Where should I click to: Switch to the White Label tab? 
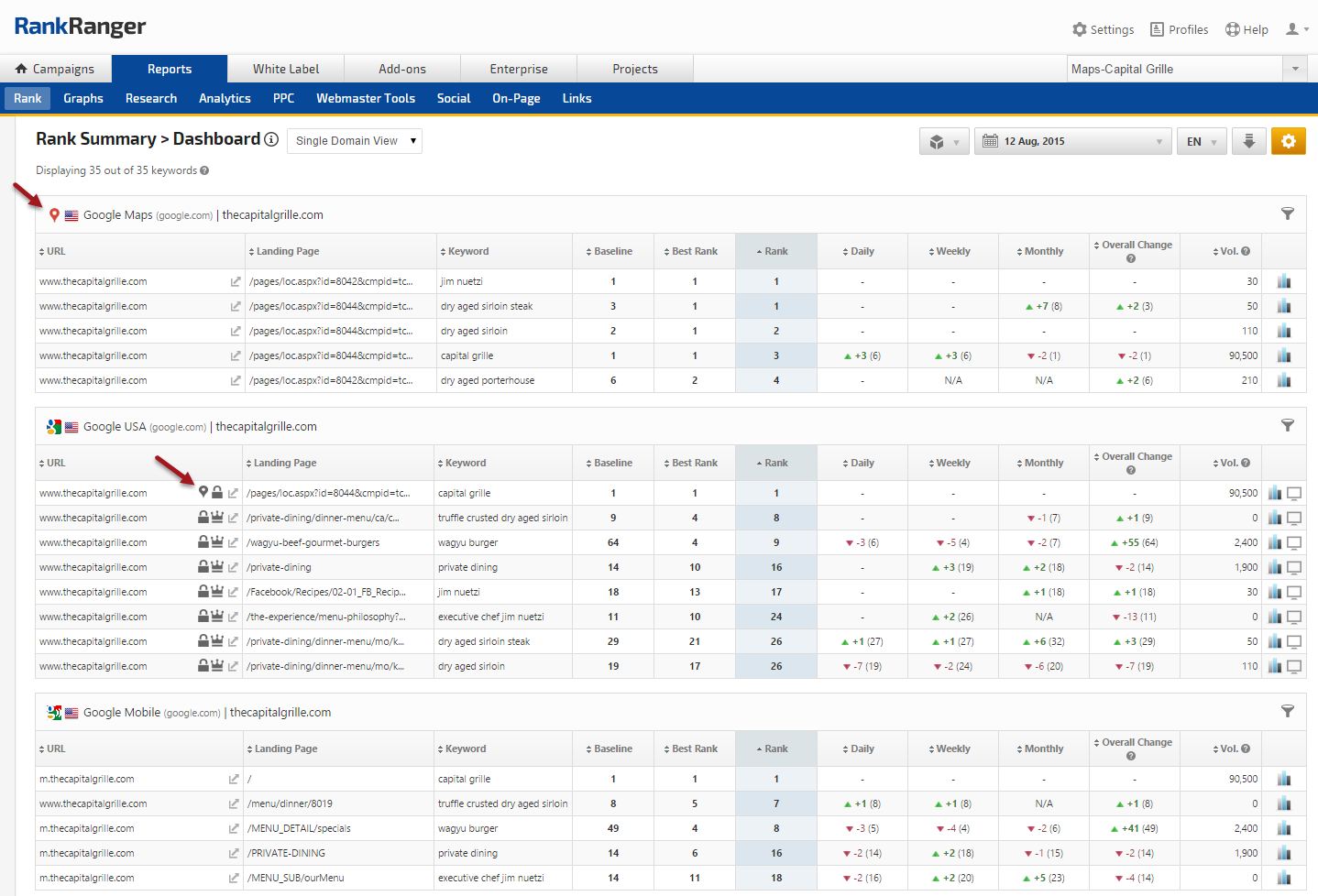click(286, 69)
